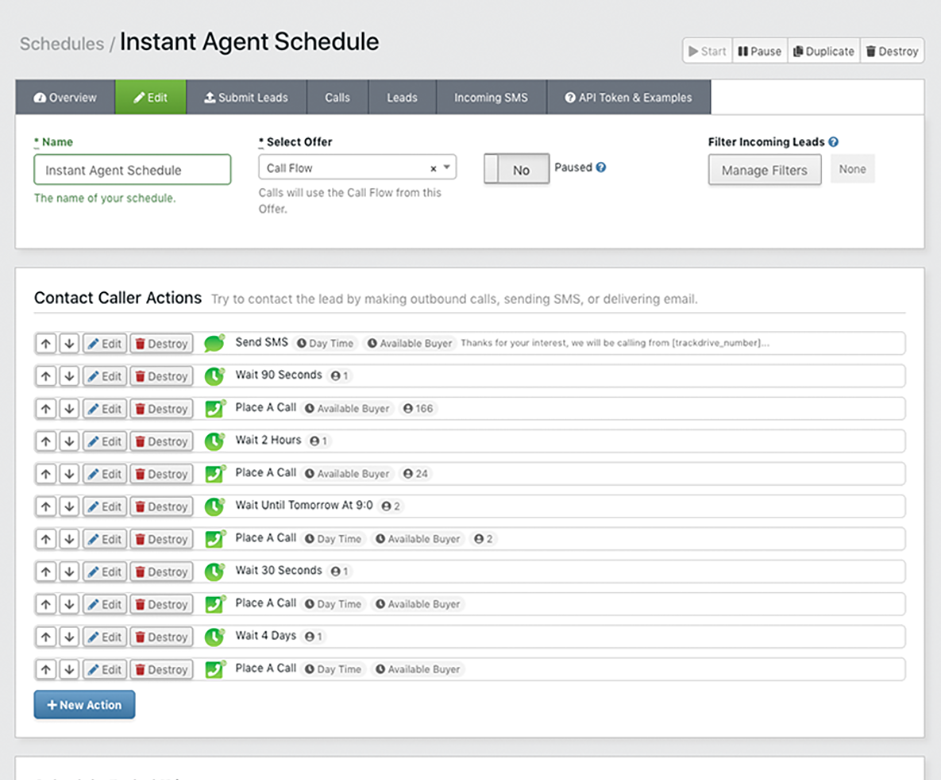941x780 pixels.
Task: Click the green SMS bubble icon
Action: tap(215, 343)
